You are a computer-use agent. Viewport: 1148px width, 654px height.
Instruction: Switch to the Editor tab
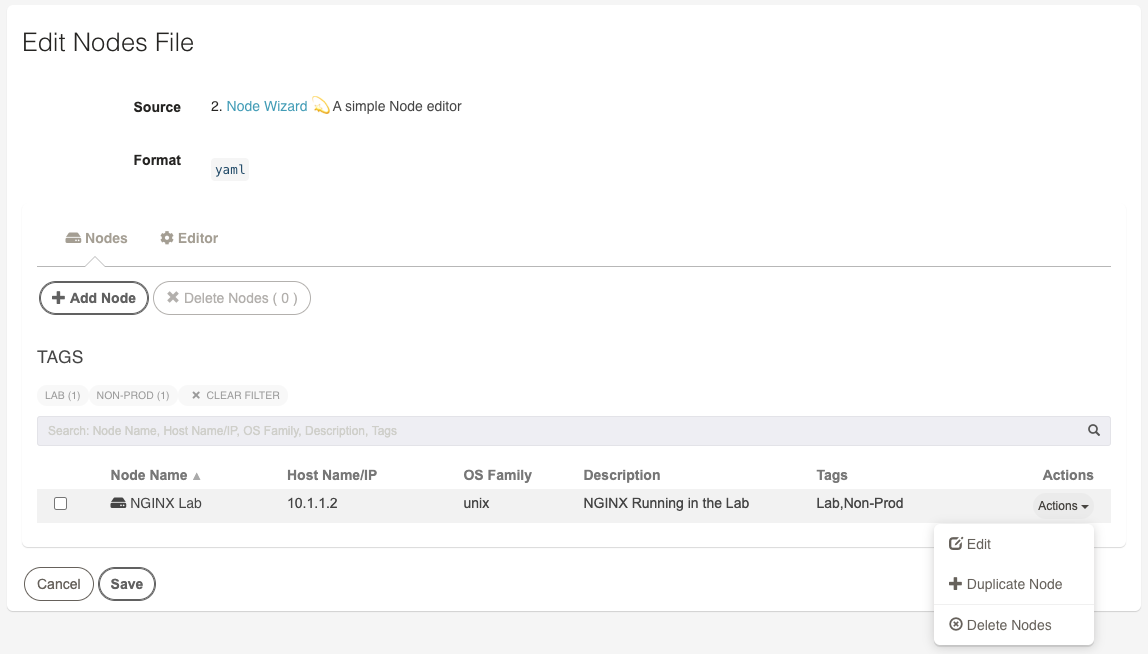click(189, 238)
